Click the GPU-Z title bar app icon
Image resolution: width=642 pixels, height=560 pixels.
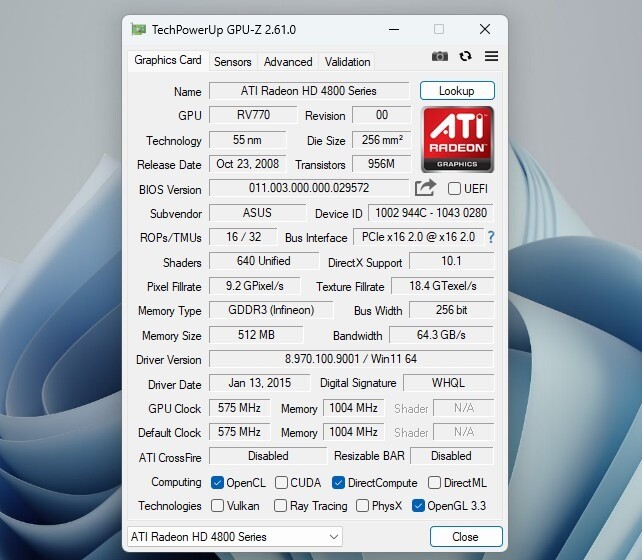click(138, 29)
